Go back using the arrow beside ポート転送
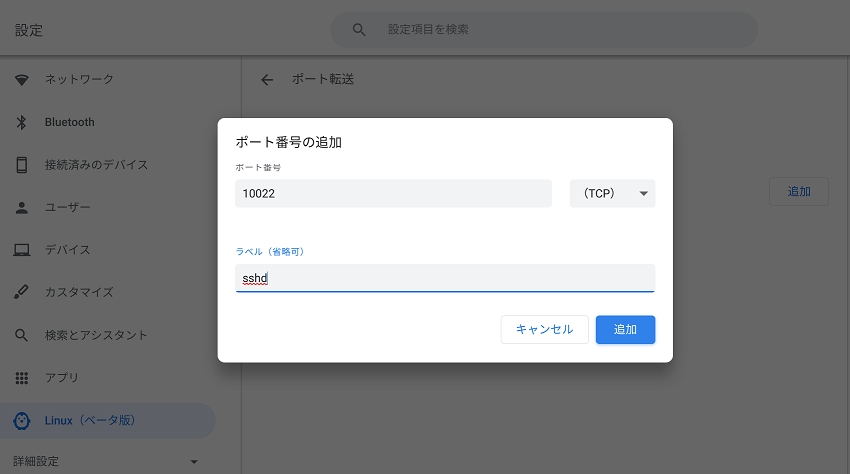 267,80
